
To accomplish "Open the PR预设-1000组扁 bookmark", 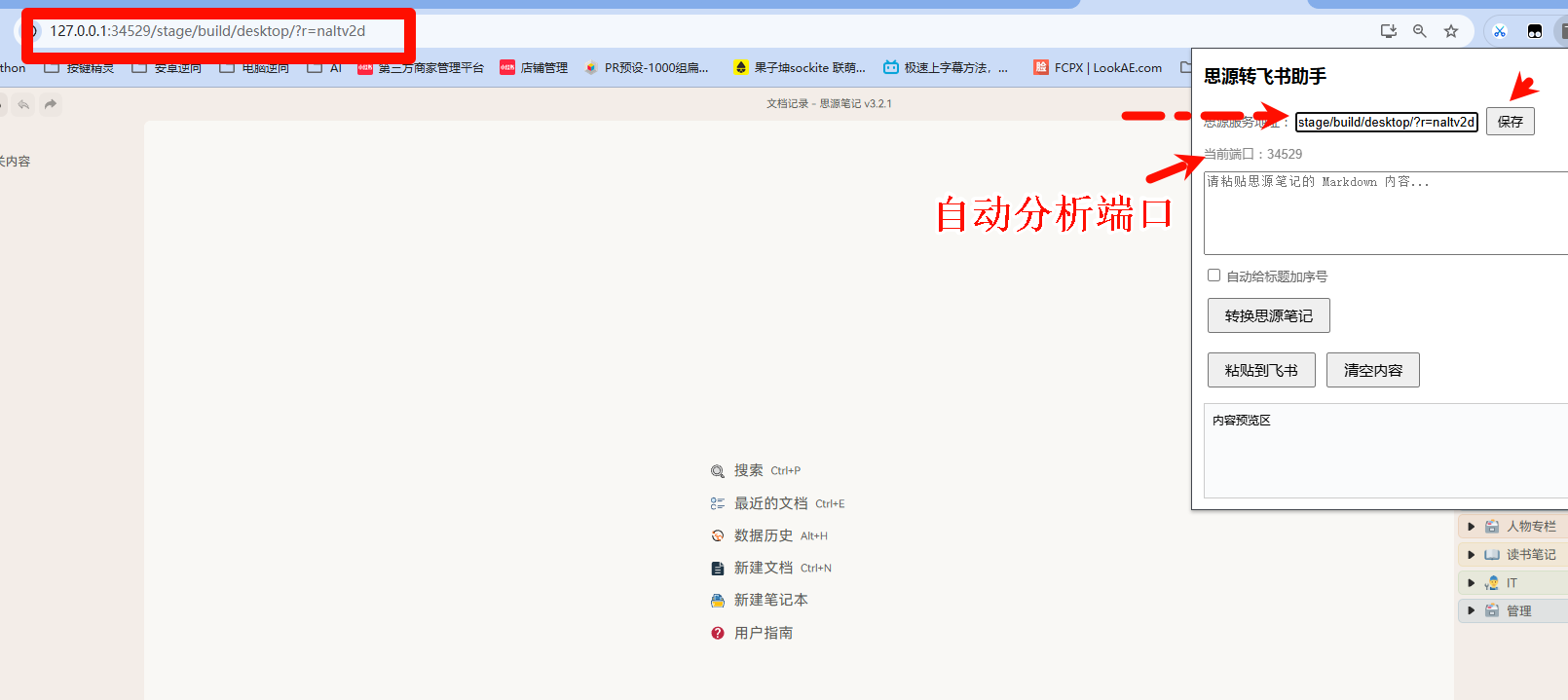I will click(x=646, y=68).
